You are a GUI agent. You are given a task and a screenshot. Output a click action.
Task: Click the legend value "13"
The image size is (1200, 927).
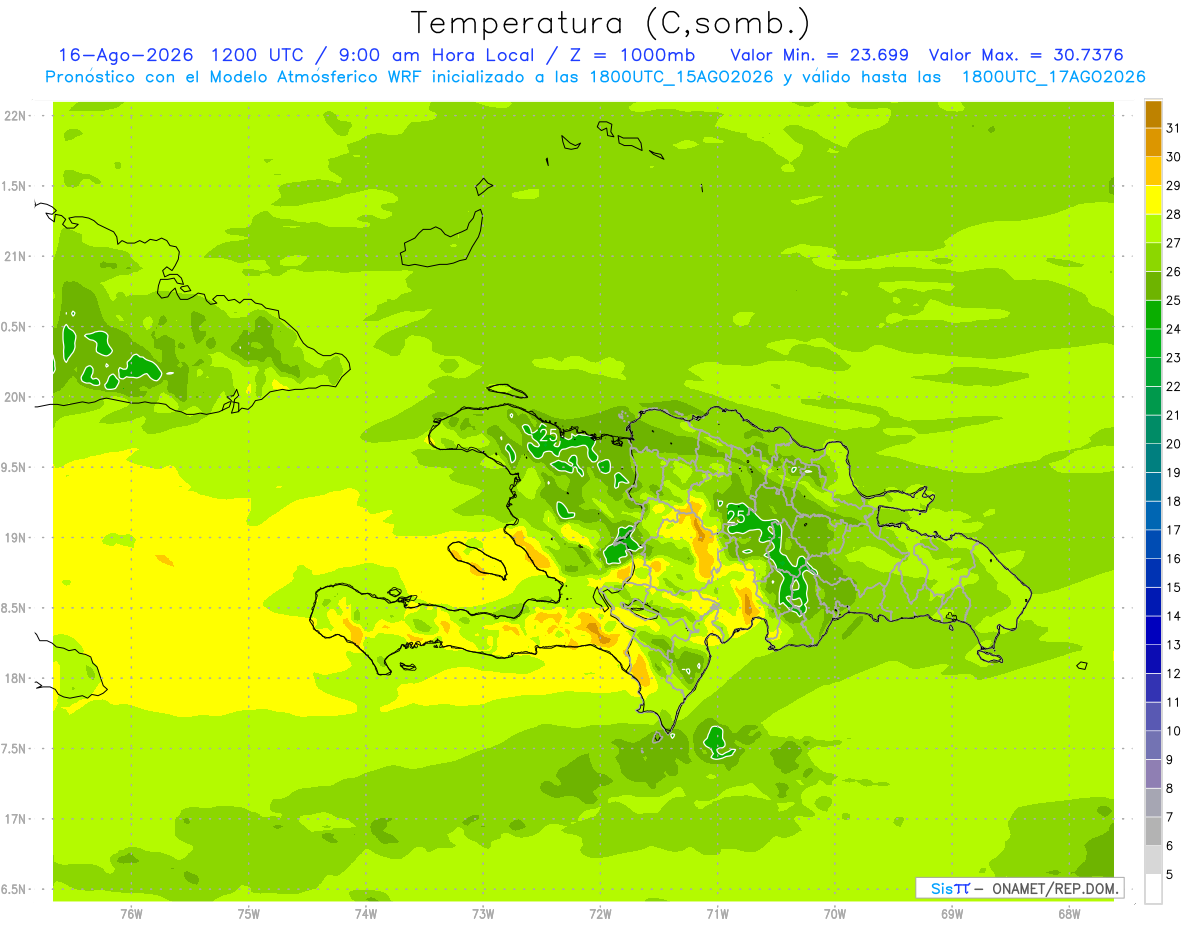click(1174, 645)
